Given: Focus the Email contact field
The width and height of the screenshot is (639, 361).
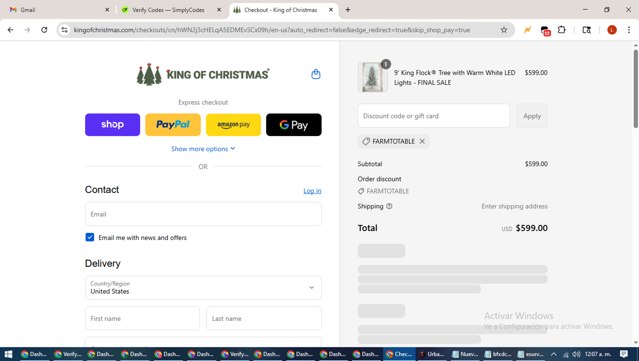Looking at the screenshot, I should coord(203,214).
